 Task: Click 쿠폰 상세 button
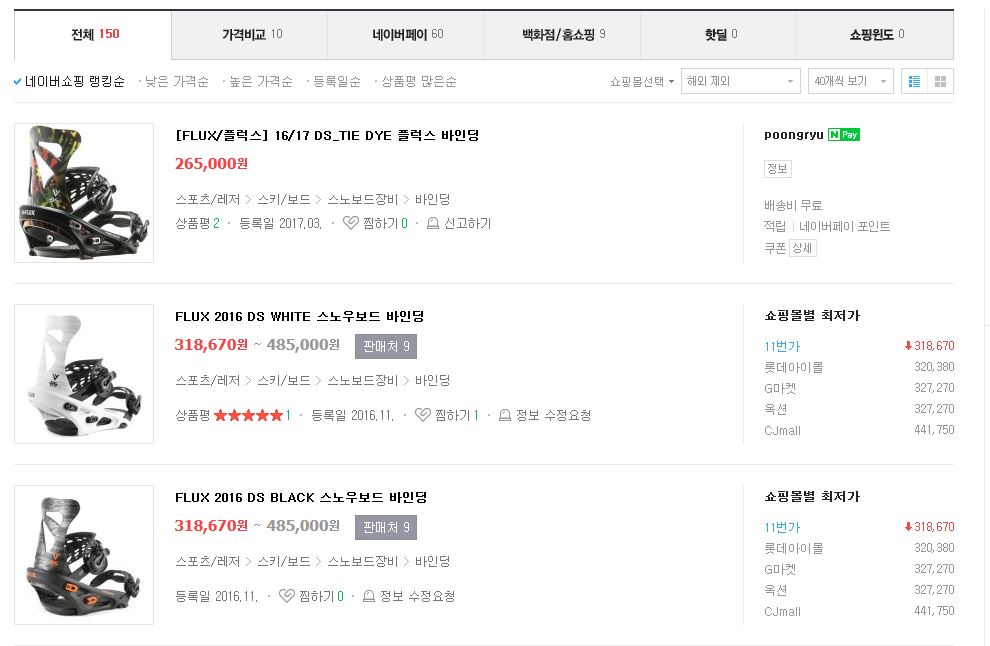[x=802, y=248]
